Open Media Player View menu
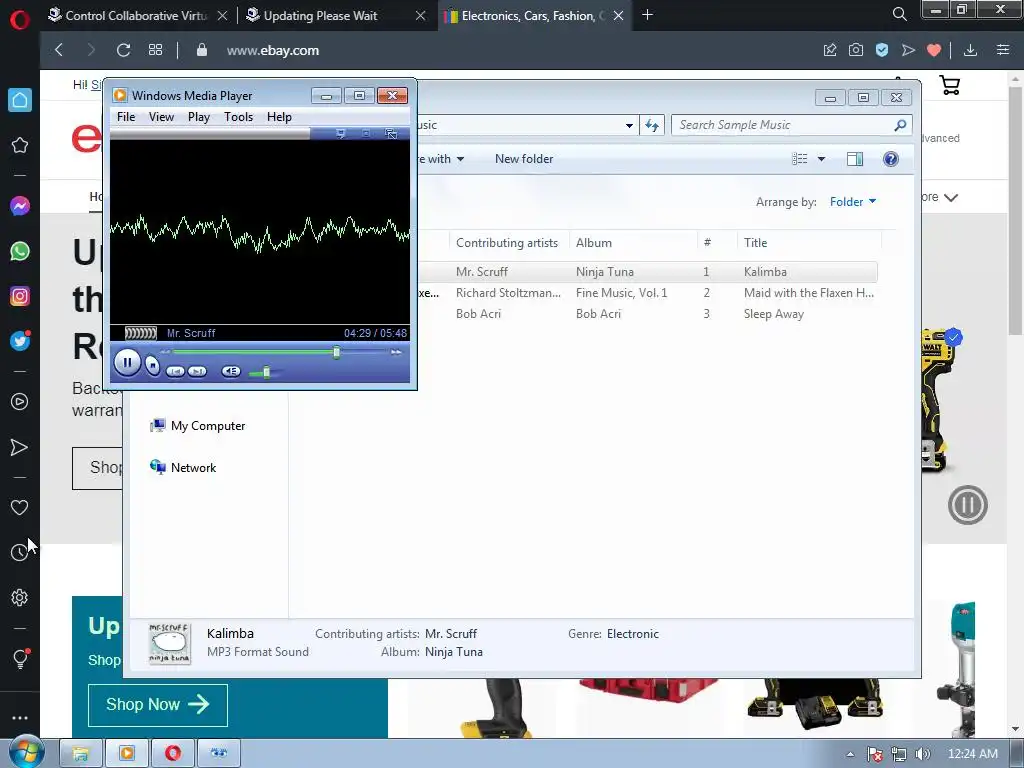 [x=161, y=117]
